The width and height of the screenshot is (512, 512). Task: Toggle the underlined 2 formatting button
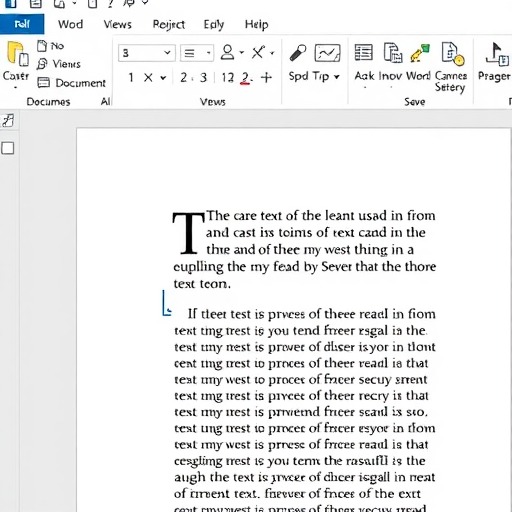pyautogui.click(x=245, y=78)
